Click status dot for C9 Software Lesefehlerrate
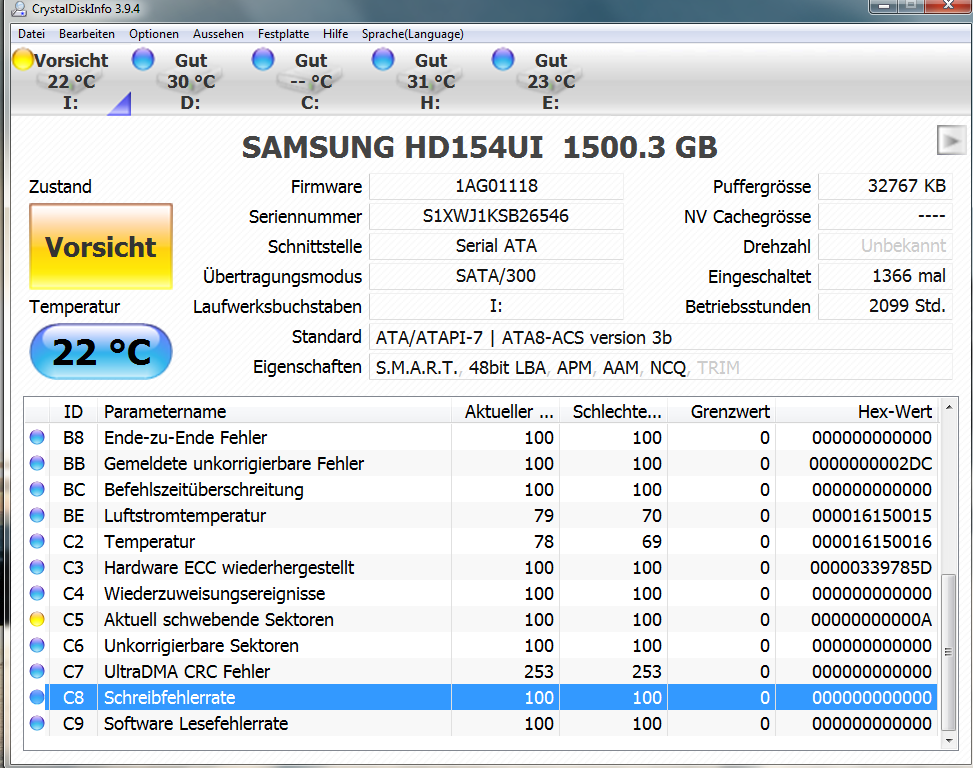This screenshot has height=768, width=973. [x=37, y=723]
